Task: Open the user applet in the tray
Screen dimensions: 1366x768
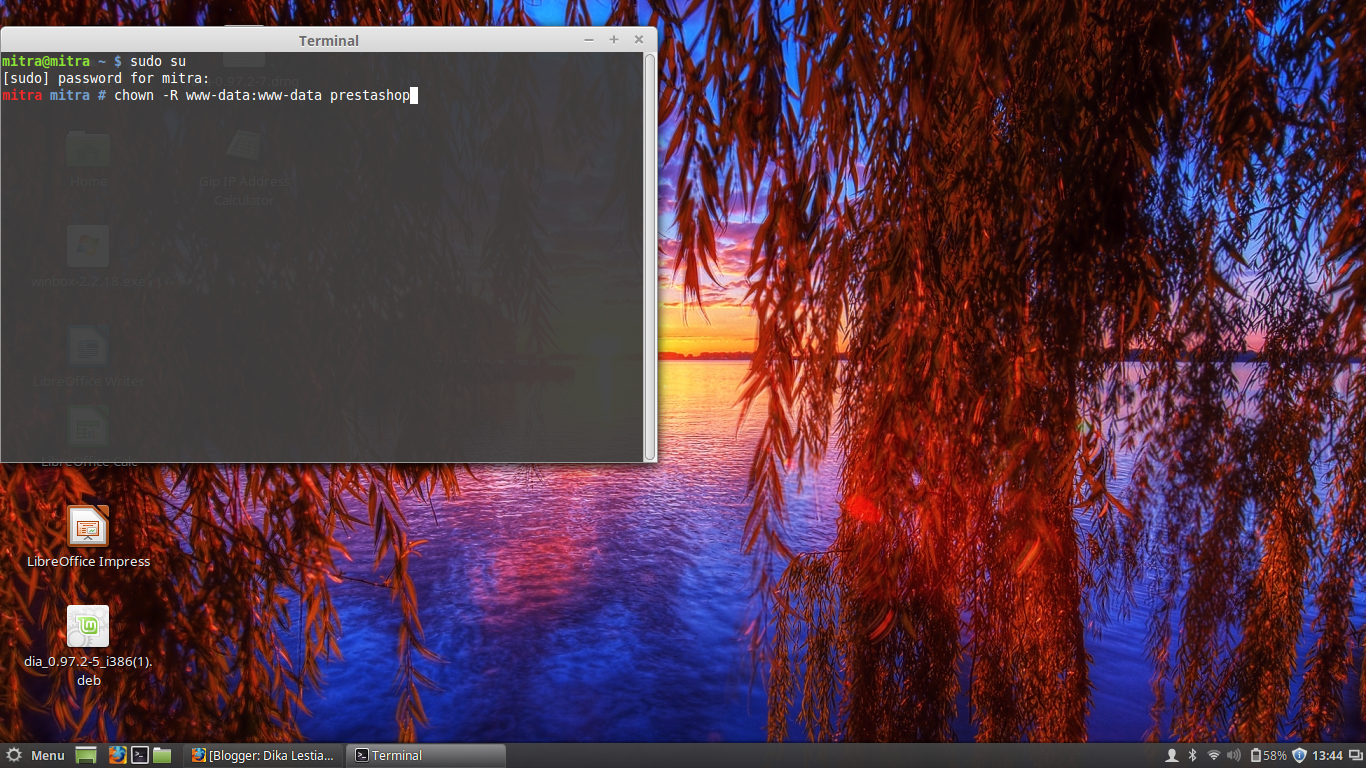Action: [x=1171, y=755]
